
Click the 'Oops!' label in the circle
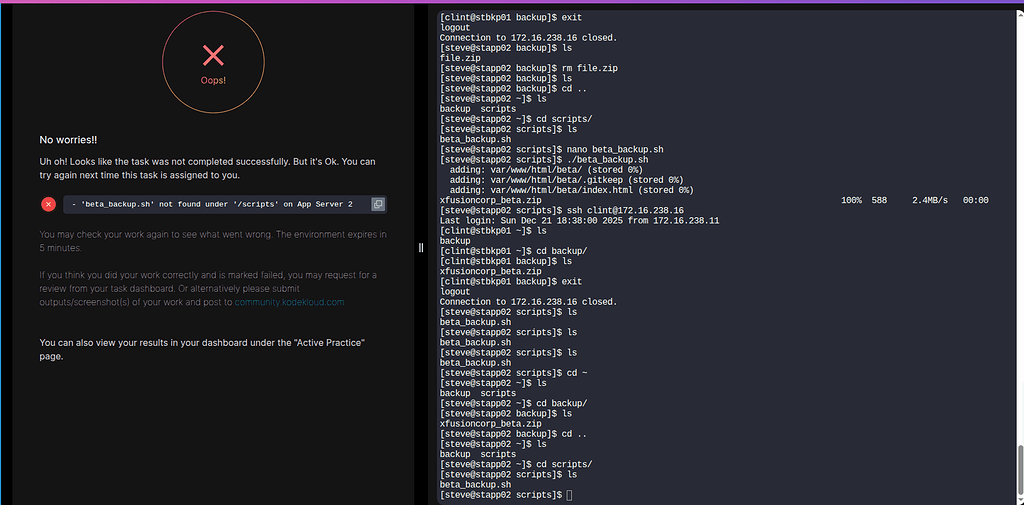tap(213, 79)
